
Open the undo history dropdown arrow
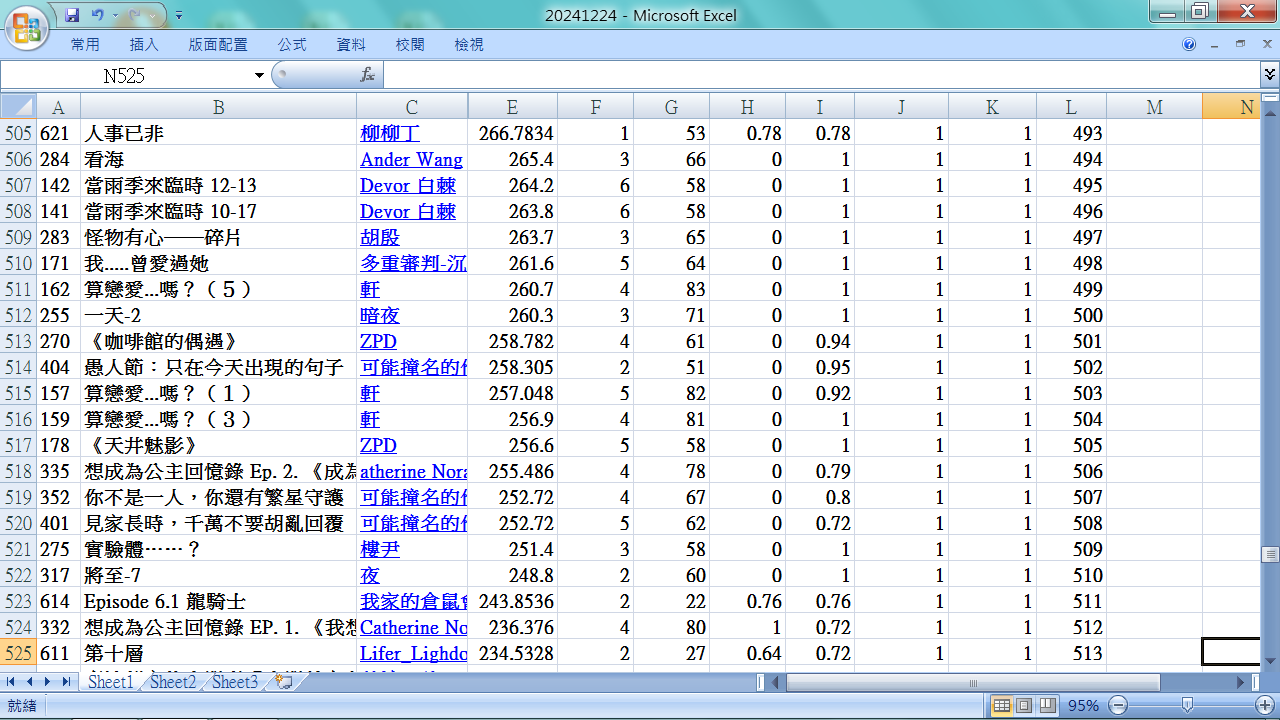[x=115, y=16]
